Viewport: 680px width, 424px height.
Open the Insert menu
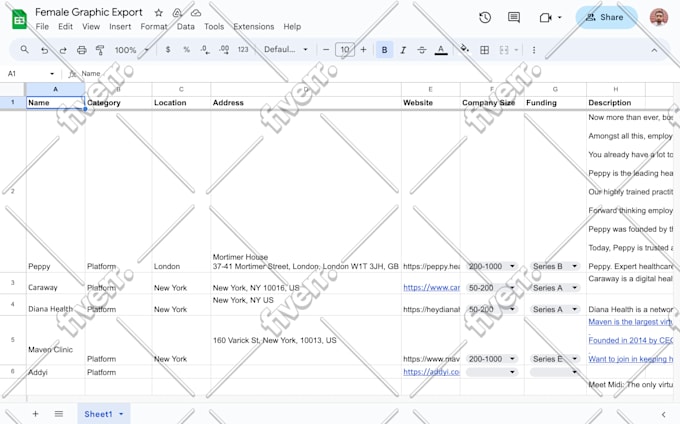point(120,26)
